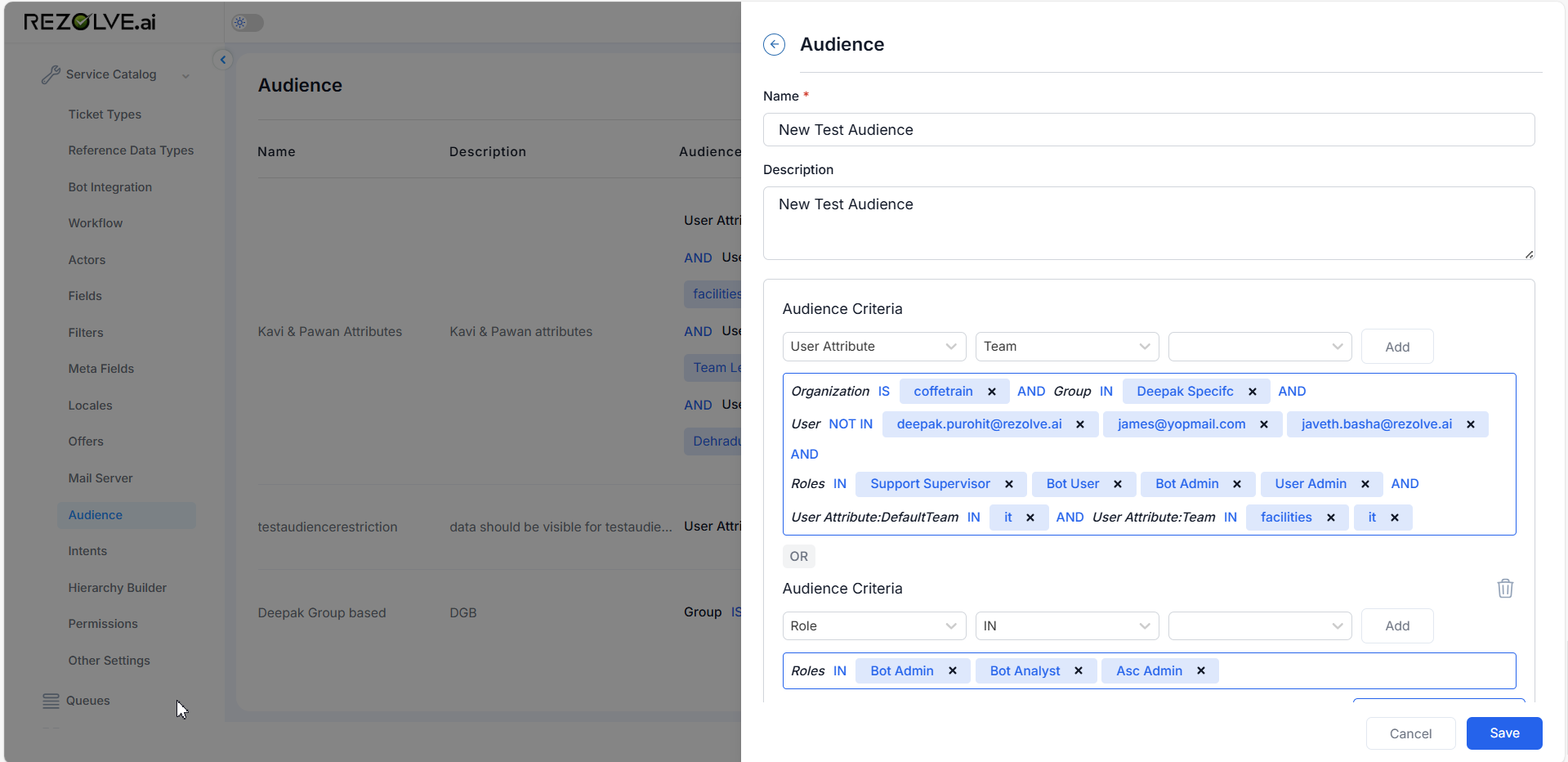Click the Name column header in the table
The image size is (1568, 762).
(x=276, y=152)
